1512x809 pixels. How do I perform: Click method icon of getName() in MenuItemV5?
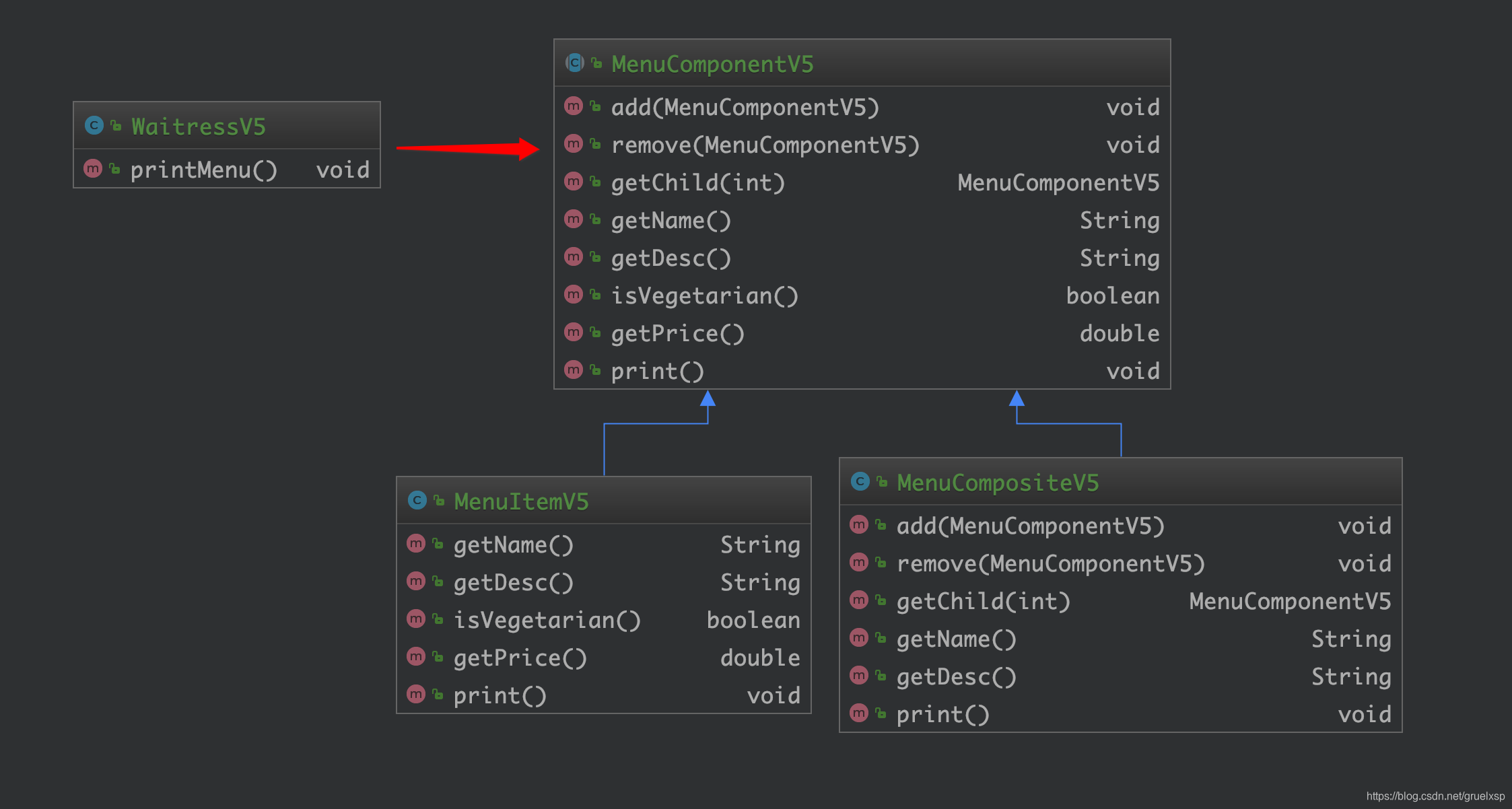point(416,543)
